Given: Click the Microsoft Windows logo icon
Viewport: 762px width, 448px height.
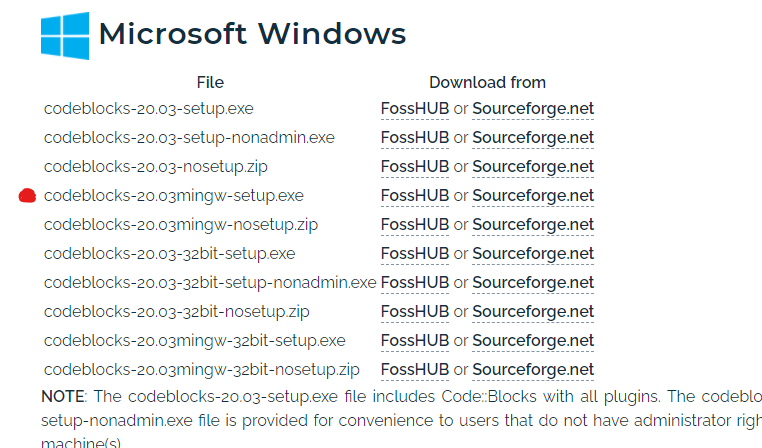Looking at the screenshot, I should 65,35.
